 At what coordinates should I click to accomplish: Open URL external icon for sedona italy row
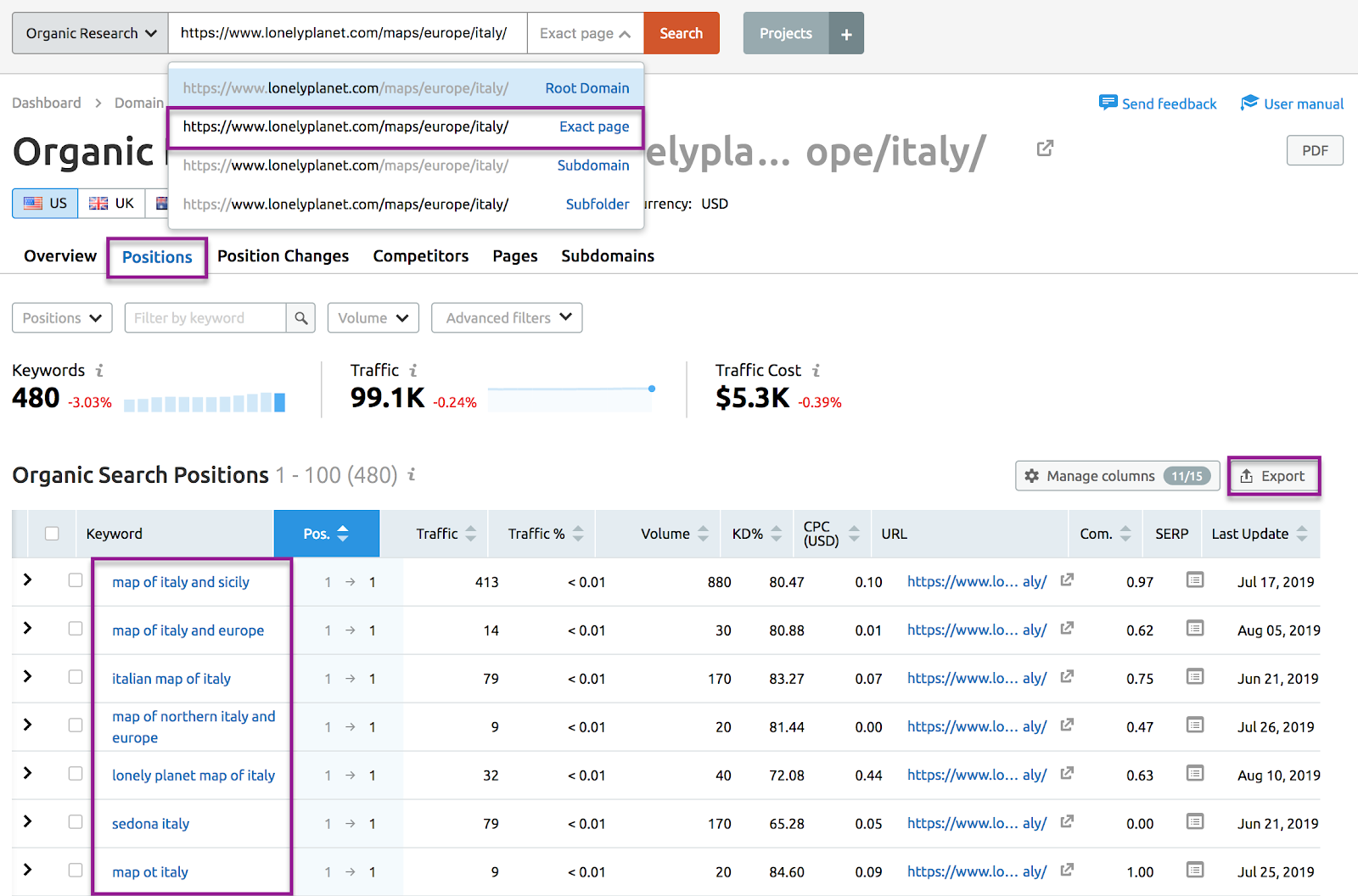click(x=1067, y=822)
